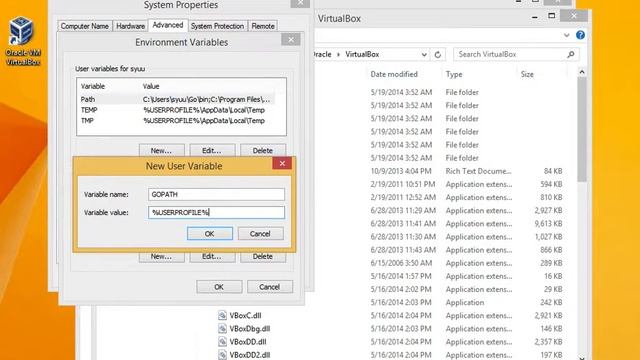Click the date 10/9/2013 4:04 PM

pyautogui.click(x=401, y=171)
